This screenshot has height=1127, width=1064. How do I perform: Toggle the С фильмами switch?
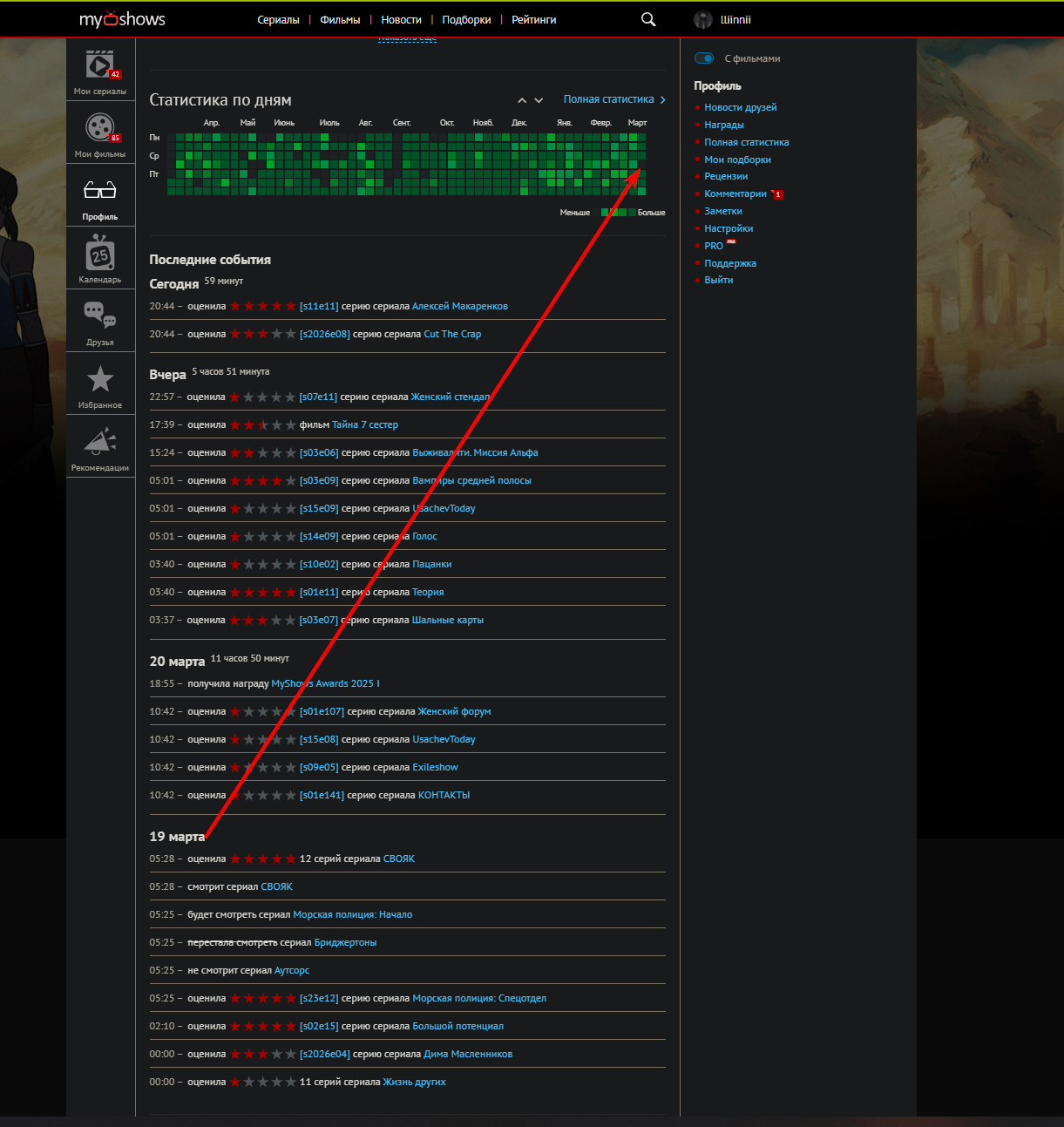point(704,58)
